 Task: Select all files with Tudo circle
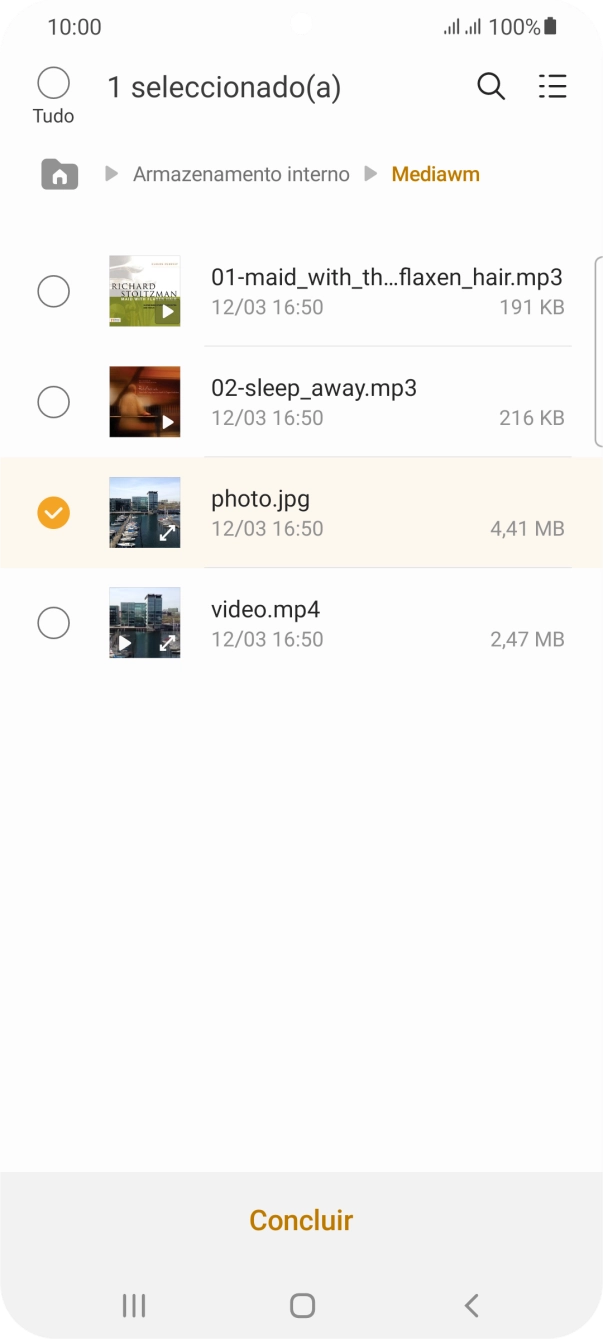53,83
